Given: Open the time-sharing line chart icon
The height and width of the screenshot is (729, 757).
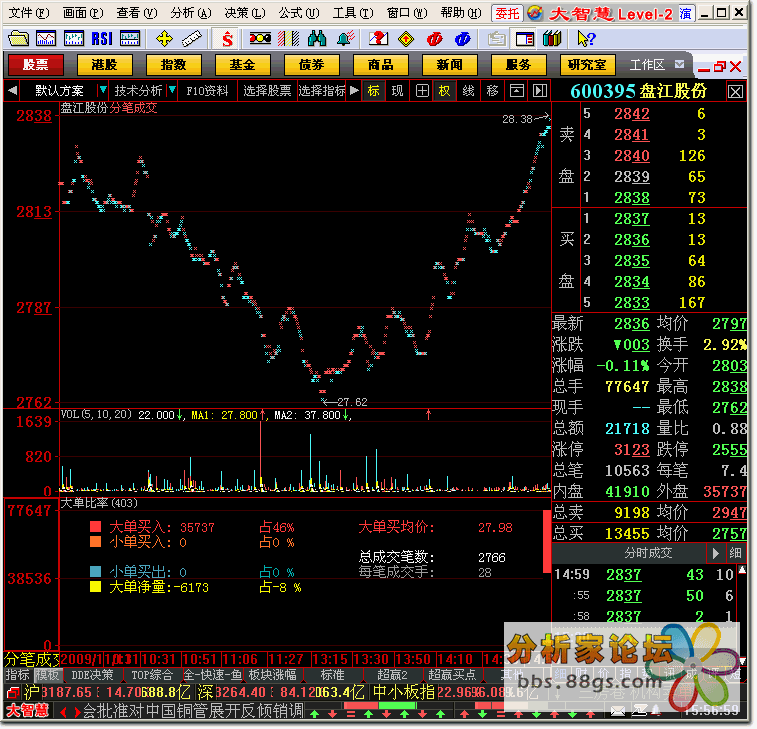Looking at the screenshot, I should pyautogui.click(x=46, y=39).
